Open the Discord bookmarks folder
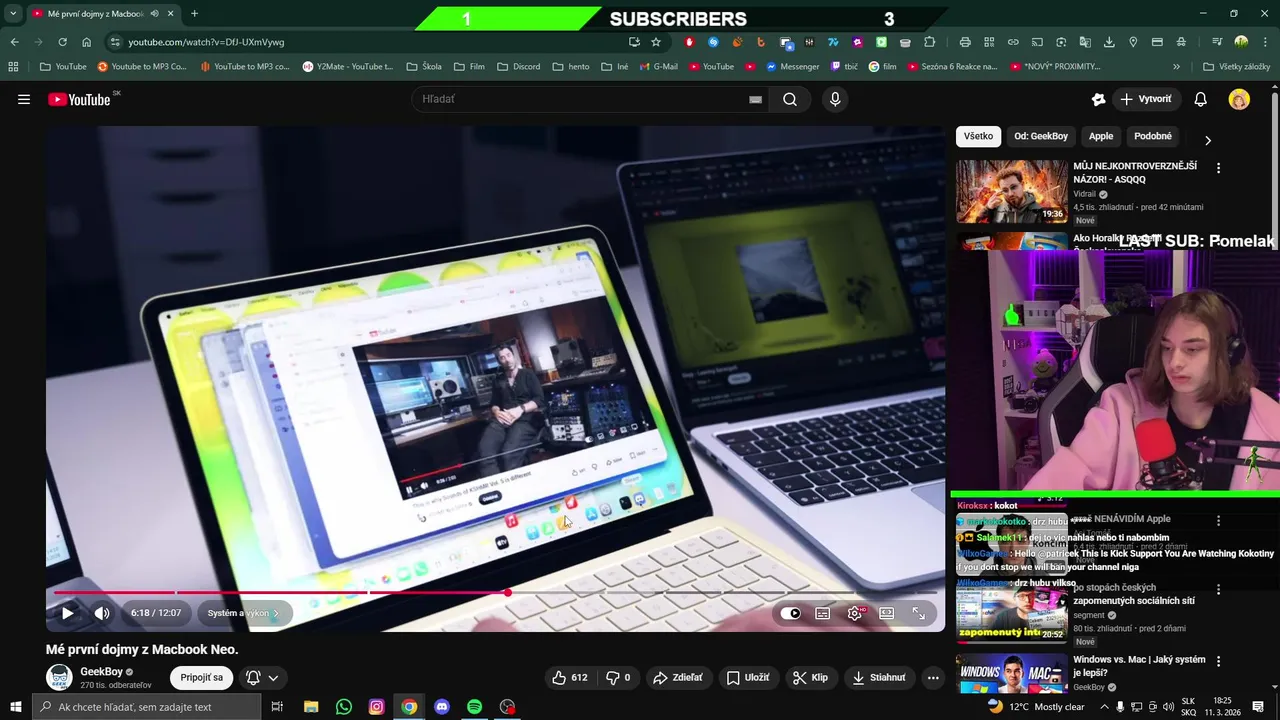Image resolution: width=1280 pixels, height=720 pixels. click(518, 67)
